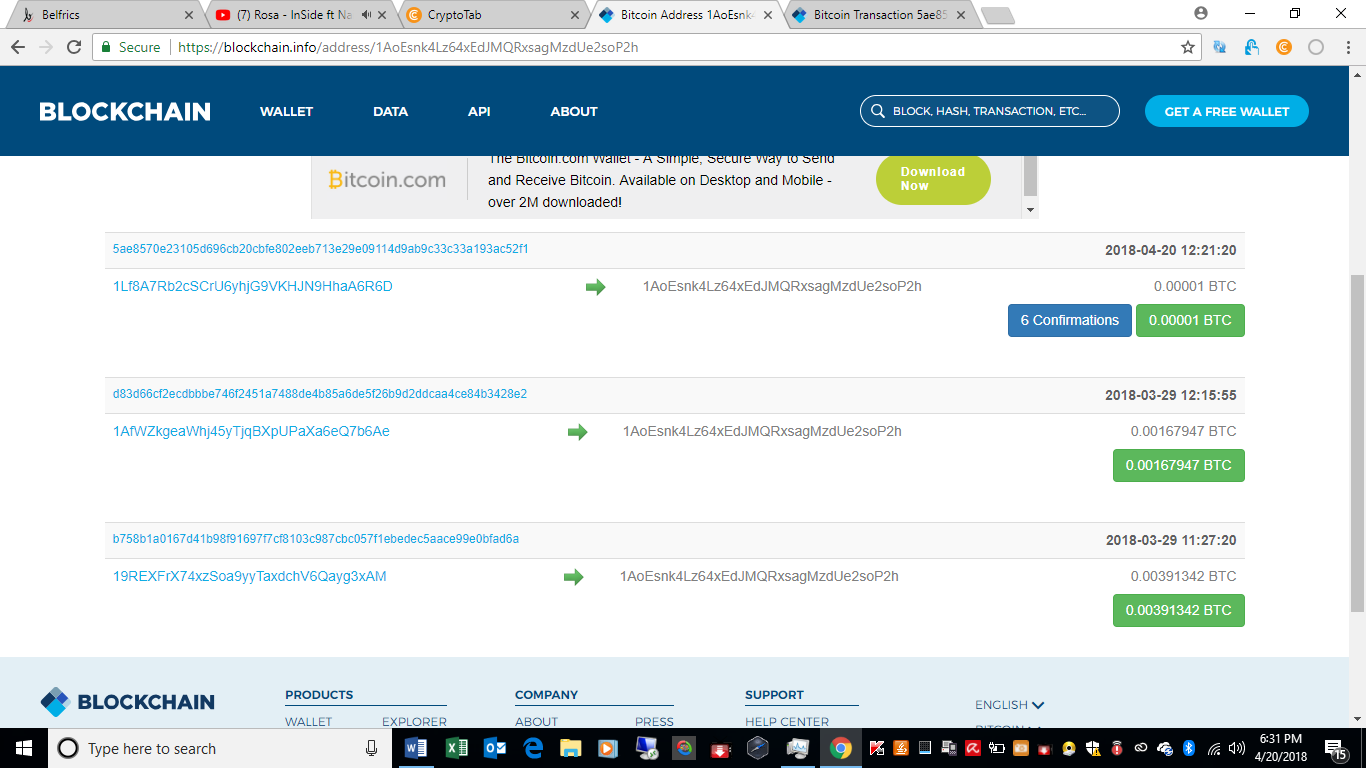1366x768 pixels.
Task: Activate the microphone in the Windows search box
Action: click(371, 748)
